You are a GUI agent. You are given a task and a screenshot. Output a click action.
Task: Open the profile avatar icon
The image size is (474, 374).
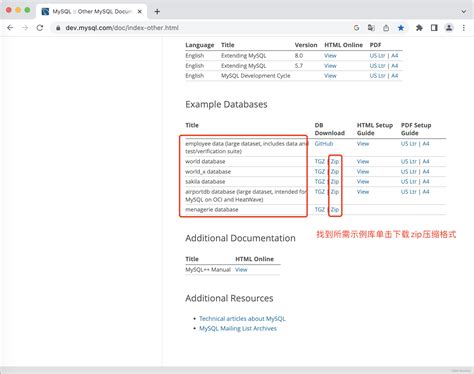pyautogui.click(x=449, y=28)
